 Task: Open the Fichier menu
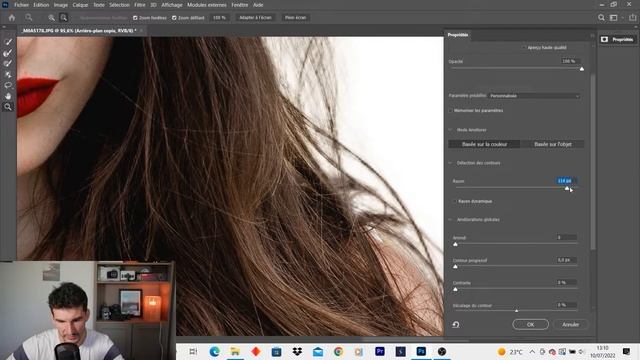[21, 5]
